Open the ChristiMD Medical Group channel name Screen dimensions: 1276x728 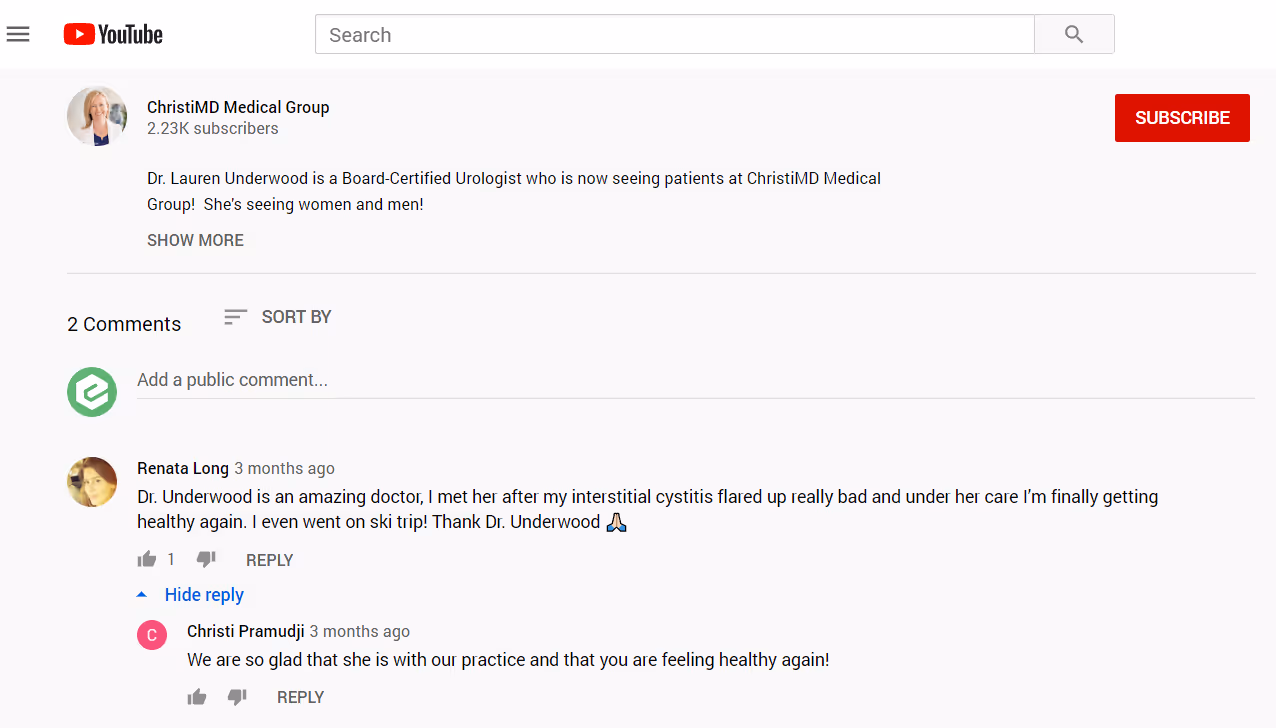238,107
